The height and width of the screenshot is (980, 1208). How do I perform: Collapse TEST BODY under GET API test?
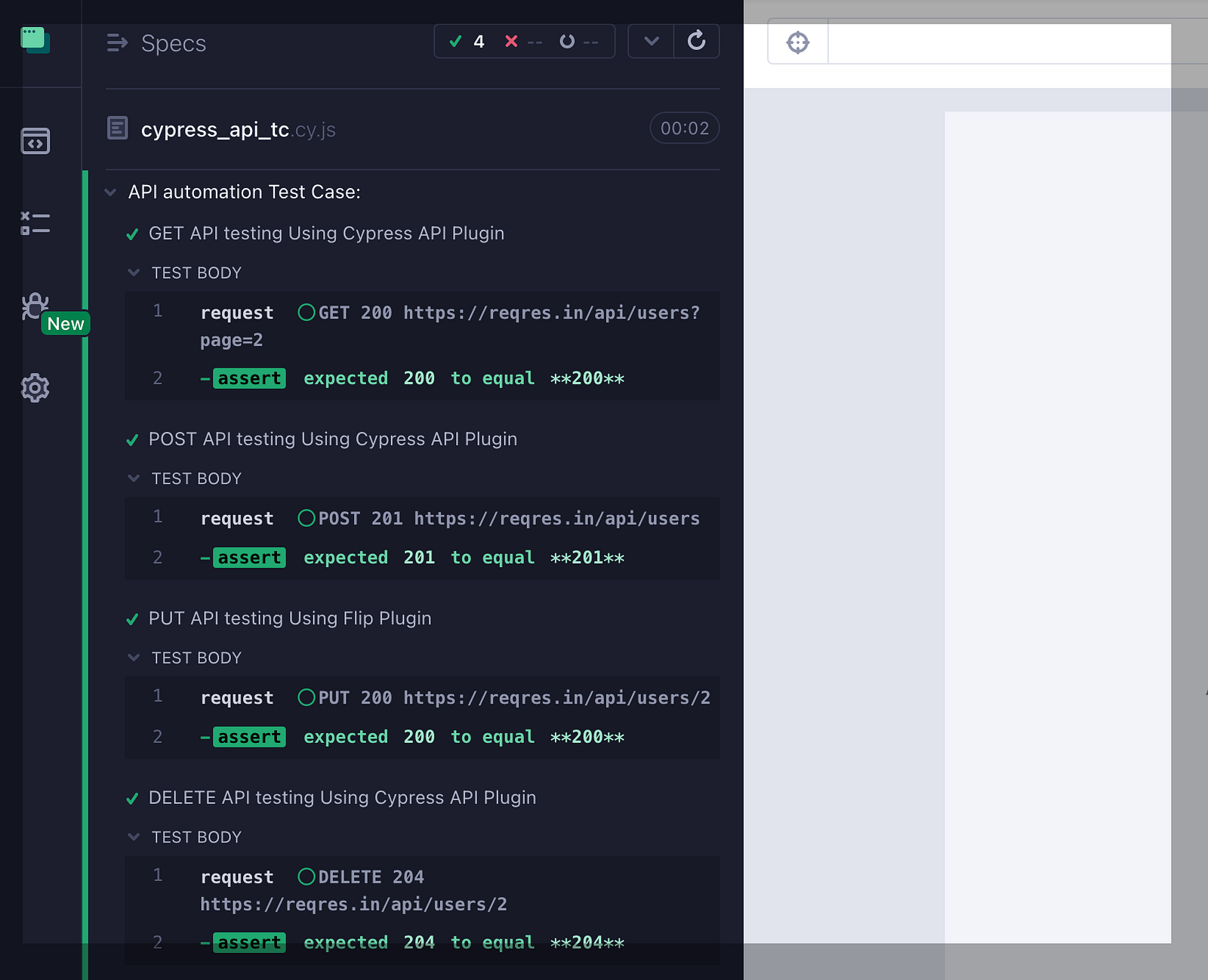point(134,273)
